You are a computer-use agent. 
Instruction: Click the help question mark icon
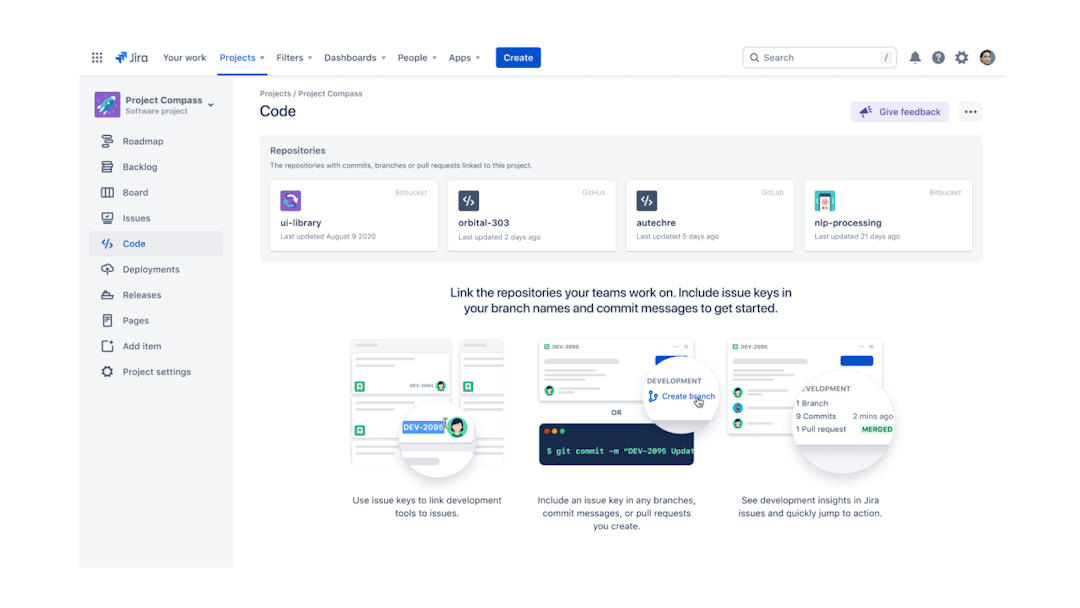[938, 57]
